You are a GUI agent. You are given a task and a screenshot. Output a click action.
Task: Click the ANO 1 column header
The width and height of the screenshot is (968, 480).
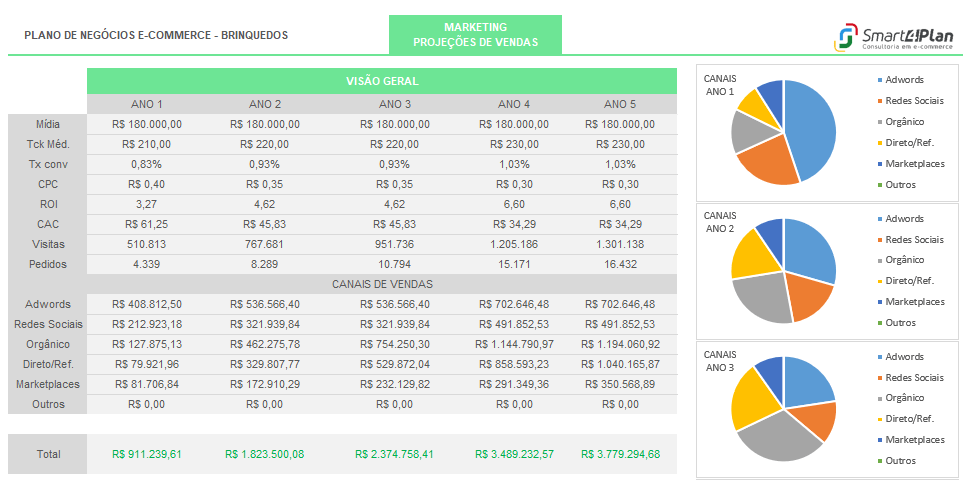click(x=147, y=104)
